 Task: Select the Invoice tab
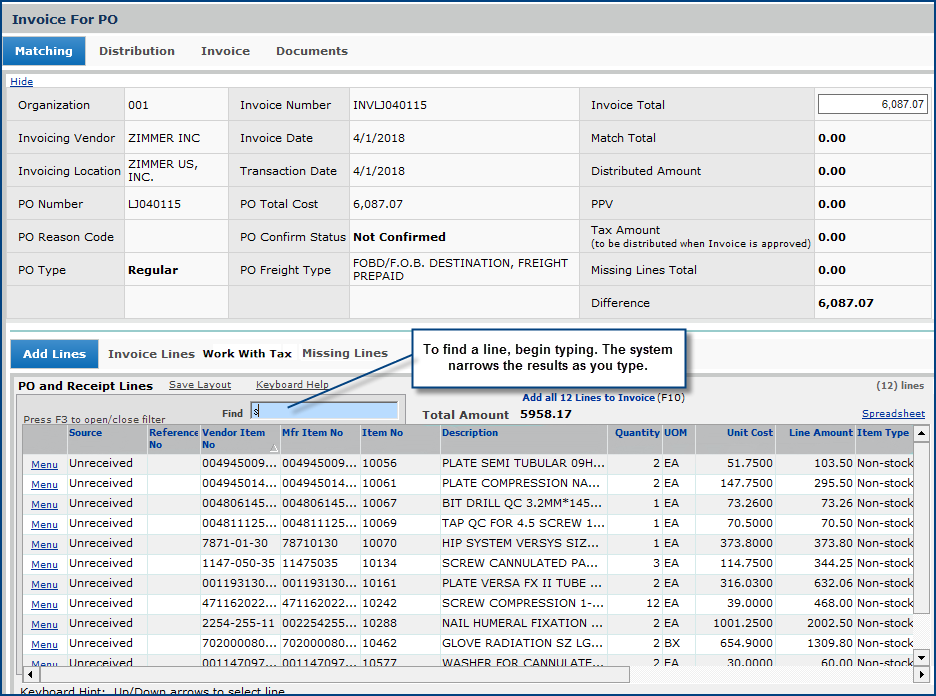click(225, 51)
